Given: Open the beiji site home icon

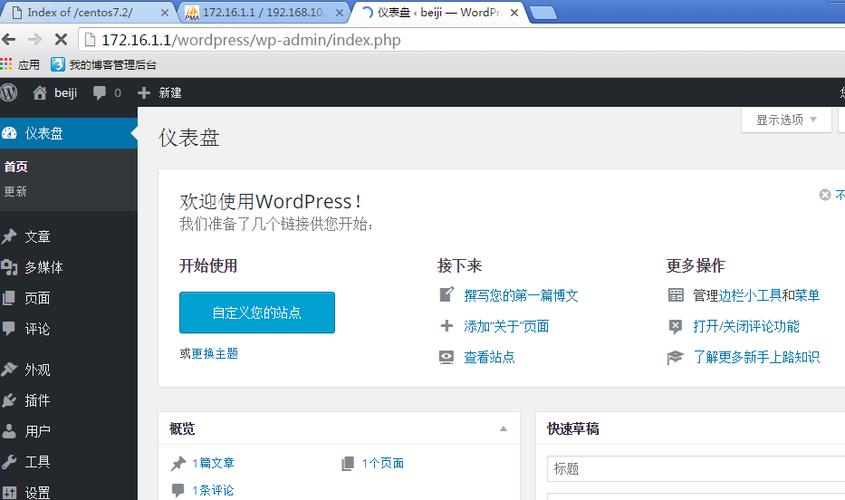Looking at the screenshot, I should [x=40, y=93].
